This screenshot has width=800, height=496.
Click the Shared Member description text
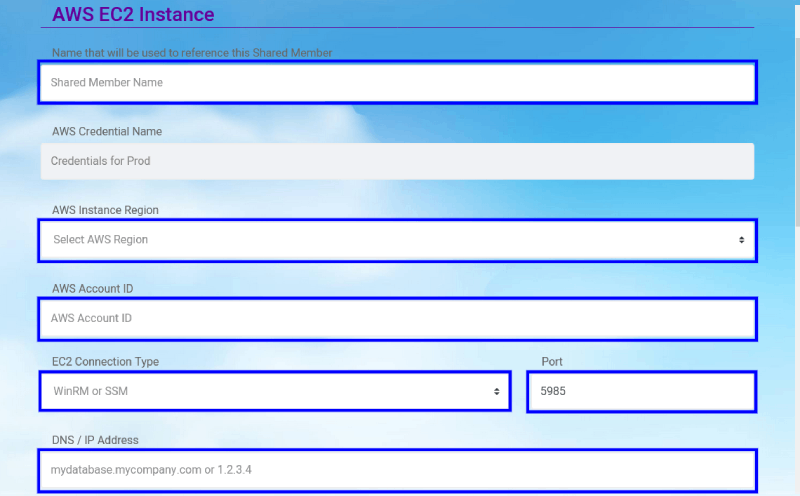click(192, 53)
